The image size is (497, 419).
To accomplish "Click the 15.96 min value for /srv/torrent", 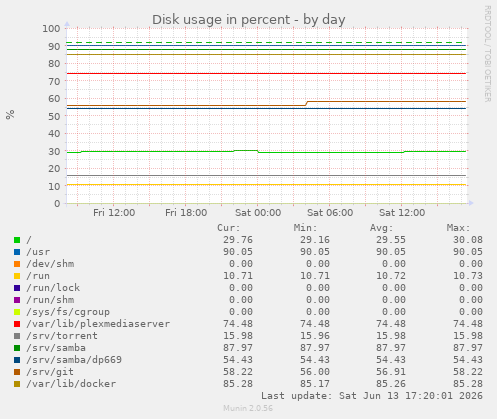I will (x=315, y=336).
